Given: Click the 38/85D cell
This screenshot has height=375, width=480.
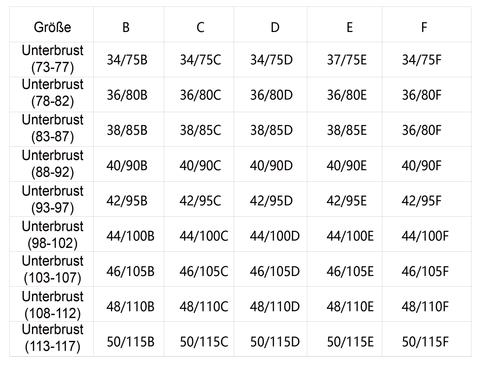Looking at the screenshot, I should tap(271, 130).
